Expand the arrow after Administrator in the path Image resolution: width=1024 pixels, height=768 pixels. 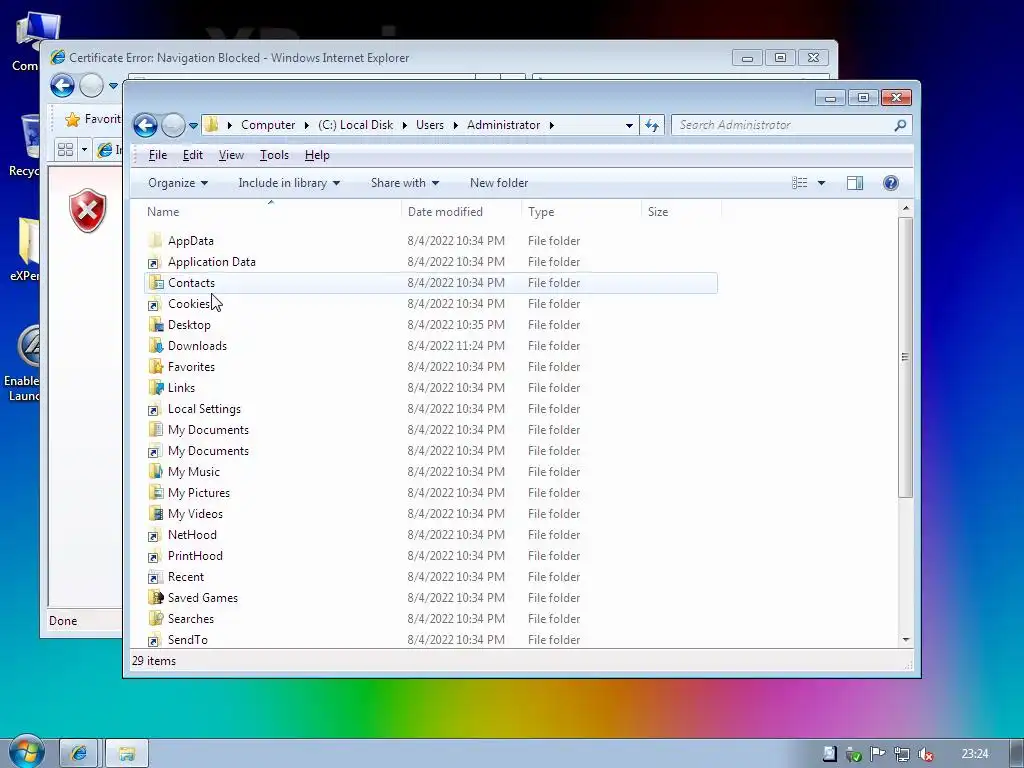[552, 125]
